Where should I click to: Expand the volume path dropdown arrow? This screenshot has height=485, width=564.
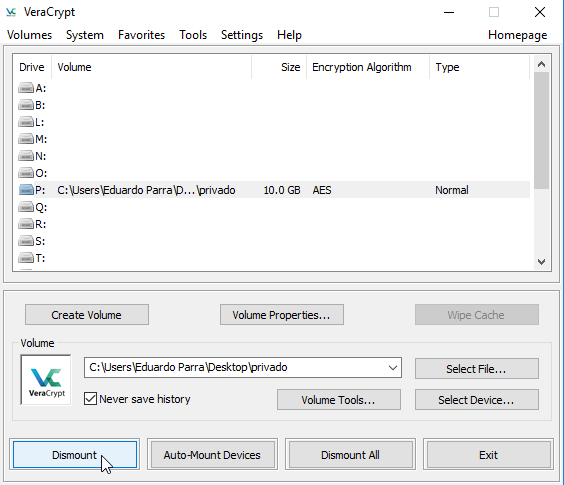click(393, 368)
